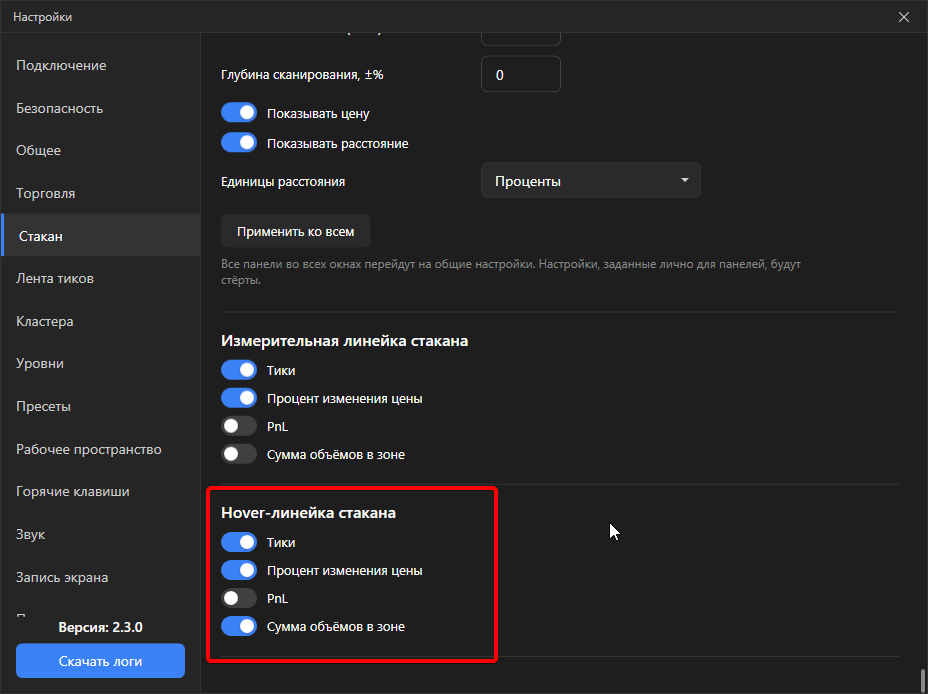Turn off 'Процент изменения цены' under Измерительная линейка

239,398
